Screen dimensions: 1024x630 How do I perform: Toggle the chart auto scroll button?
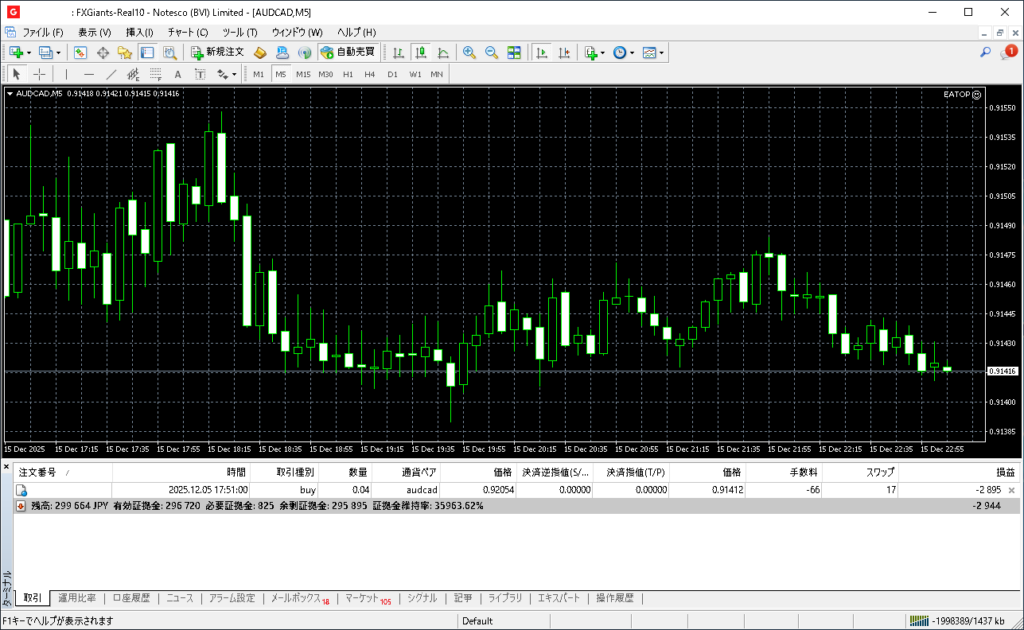pos(541,52)
